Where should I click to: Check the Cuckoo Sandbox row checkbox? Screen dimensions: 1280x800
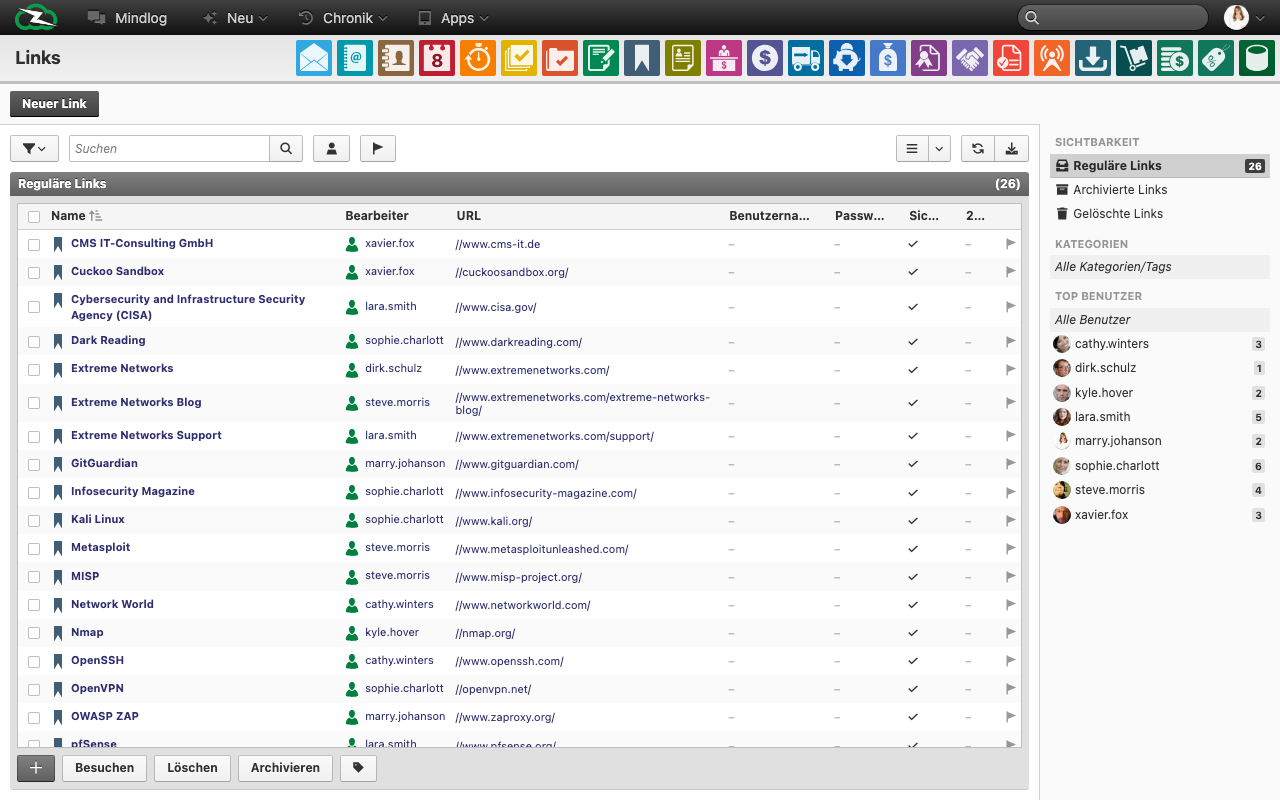point(34,272)
